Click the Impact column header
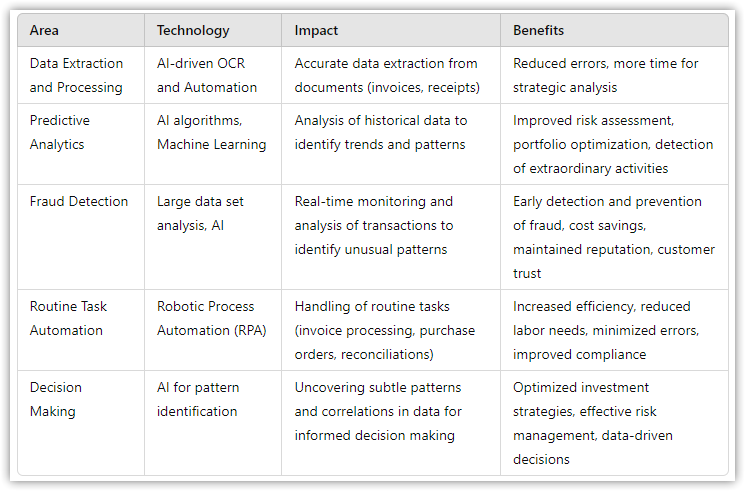 [391, 30]
